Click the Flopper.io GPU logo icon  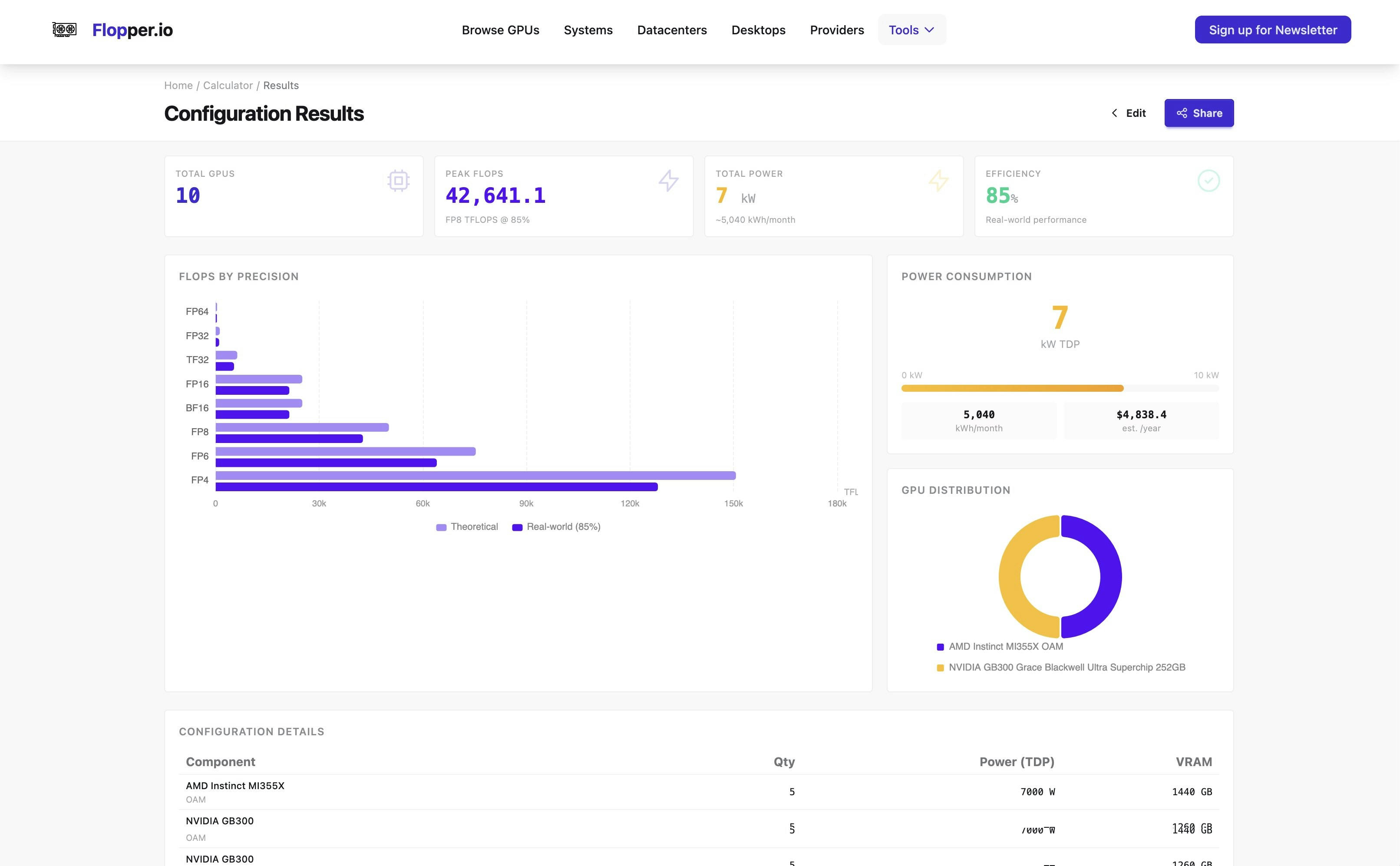click(x=64, y=30)
